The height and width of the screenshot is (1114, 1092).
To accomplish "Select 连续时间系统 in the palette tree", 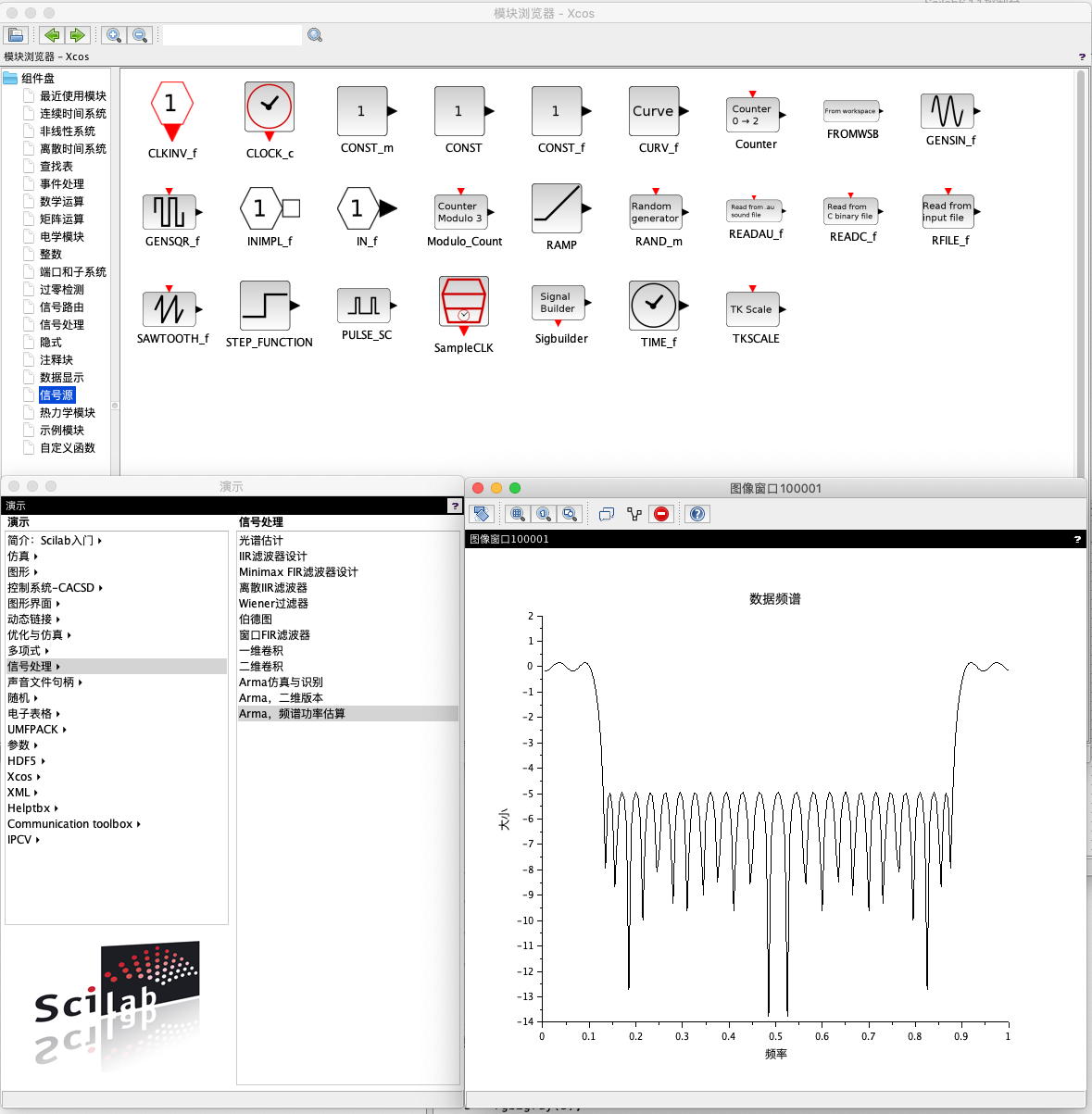I will (72, 114).
